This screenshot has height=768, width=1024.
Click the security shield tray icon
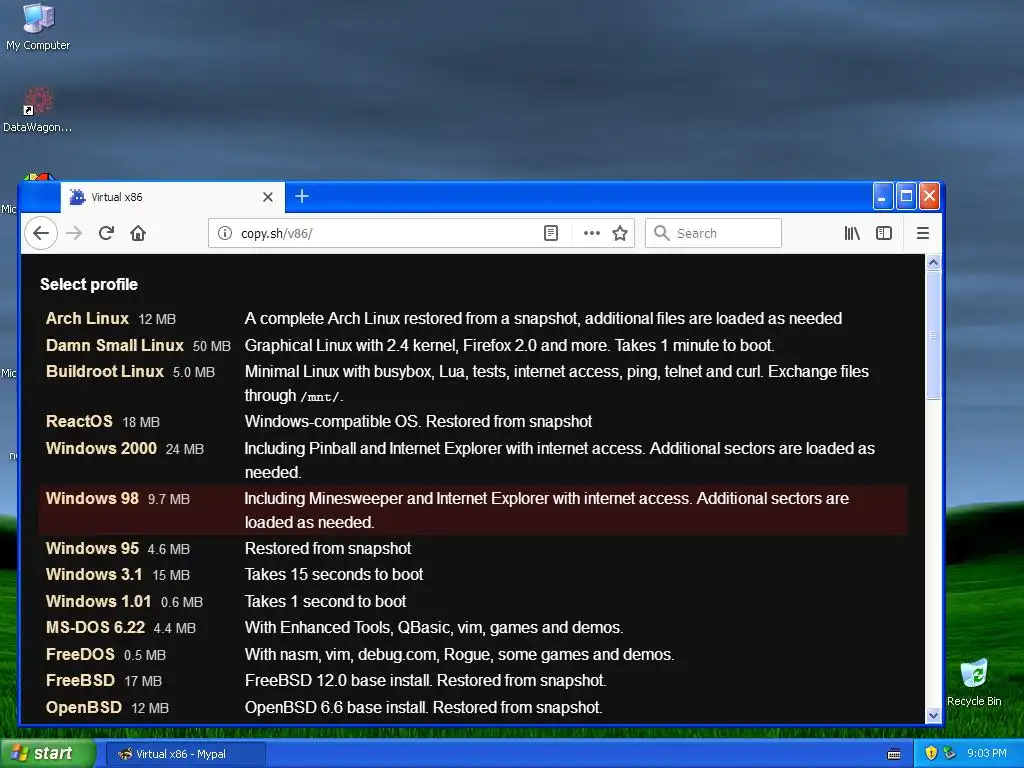931,754
